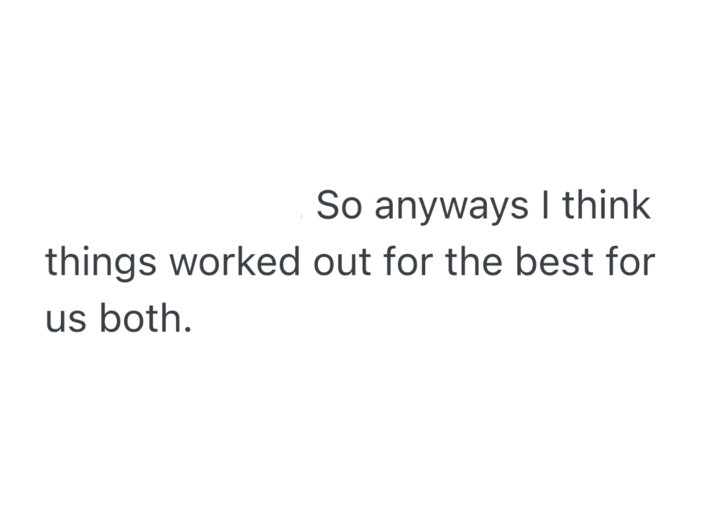Click the letter "b" starting "best"
The height and width of the screenshot is (525, 716).
coord(524,263)
